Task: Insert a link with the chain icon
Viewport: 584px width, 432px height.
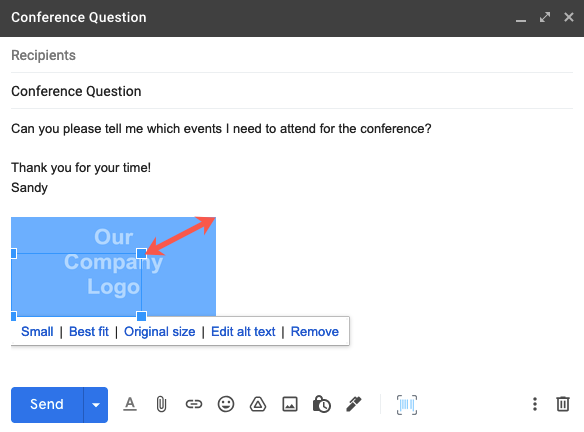Action: pos(194,404)
